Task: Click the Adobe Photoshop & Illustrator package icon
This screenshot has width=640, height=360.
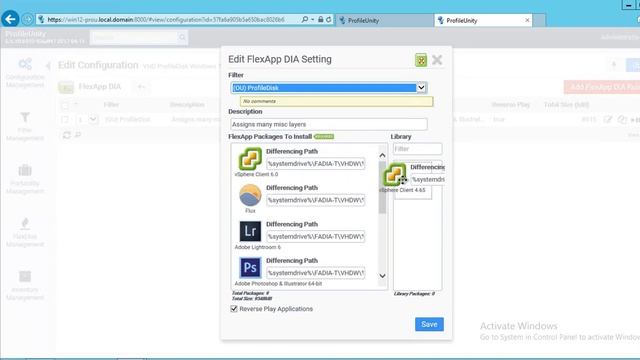Action: coord(250,268)
